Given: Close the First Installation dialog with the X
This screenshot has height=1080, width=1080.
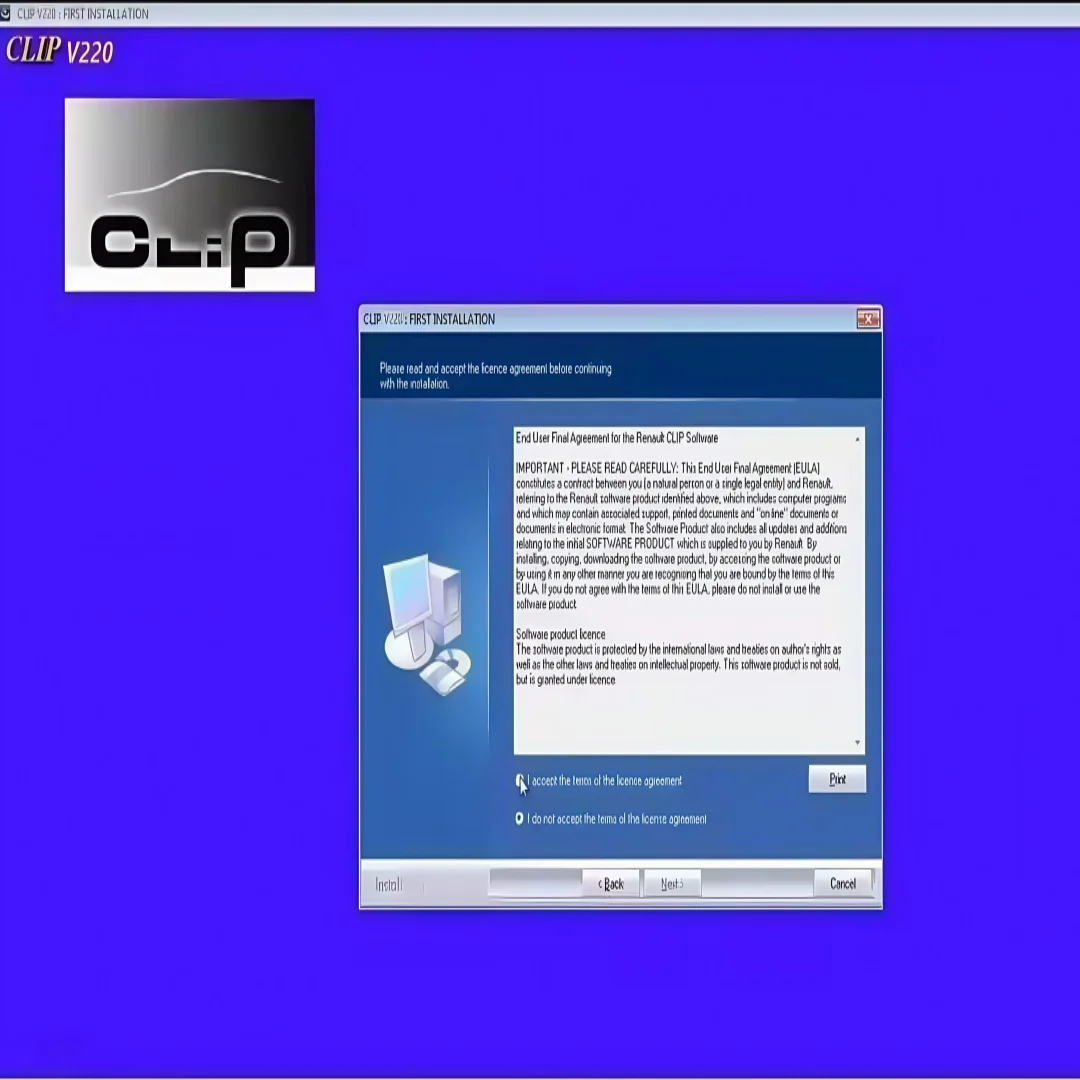Looking at the screenshot, I should 868,319.
